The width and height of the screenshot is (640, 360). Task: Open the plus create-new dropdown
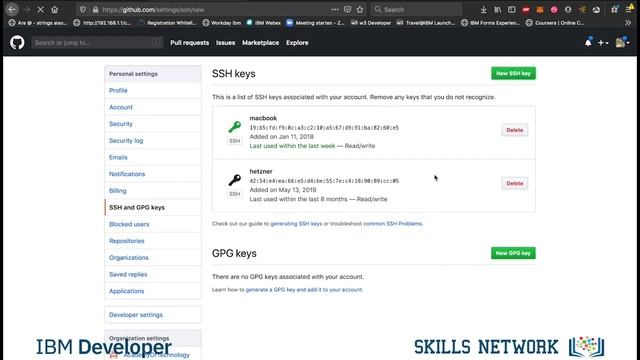click(603, 42)
